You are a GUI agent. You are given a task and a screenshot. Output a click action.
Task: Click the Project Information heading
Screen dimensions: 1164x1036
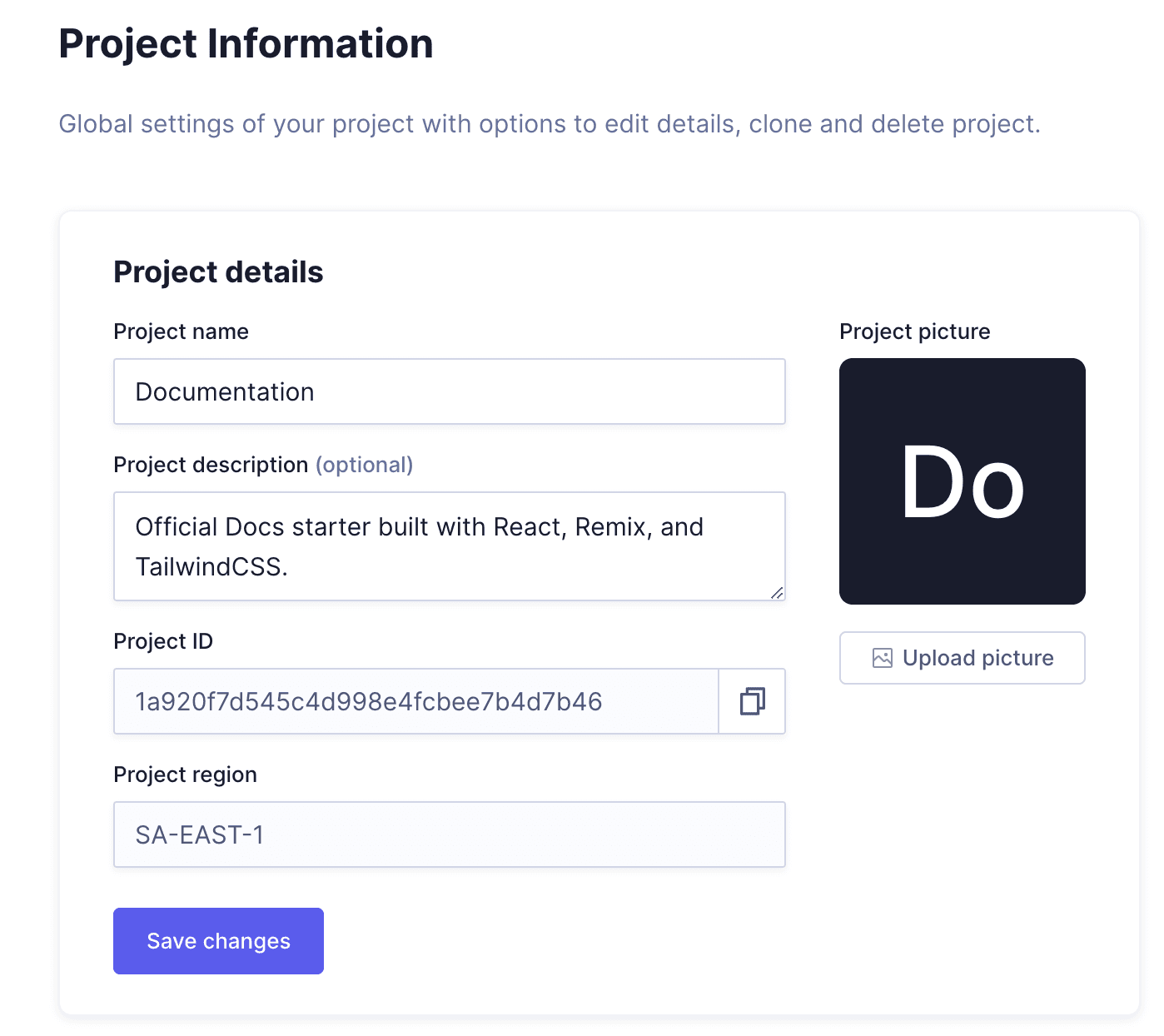(x=246, y=43)
